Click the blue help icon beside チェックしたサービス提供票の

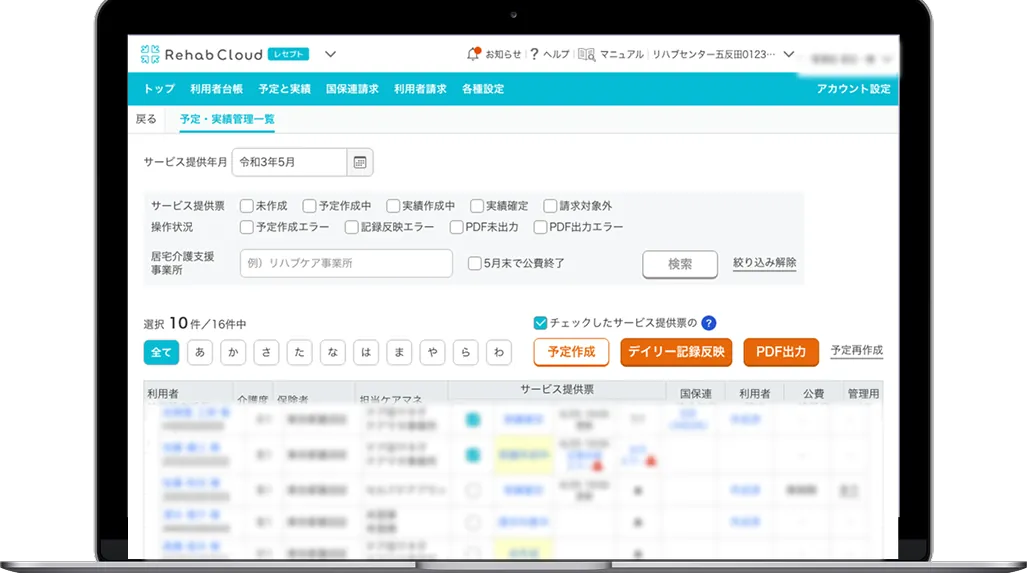[x=709, y=323]
